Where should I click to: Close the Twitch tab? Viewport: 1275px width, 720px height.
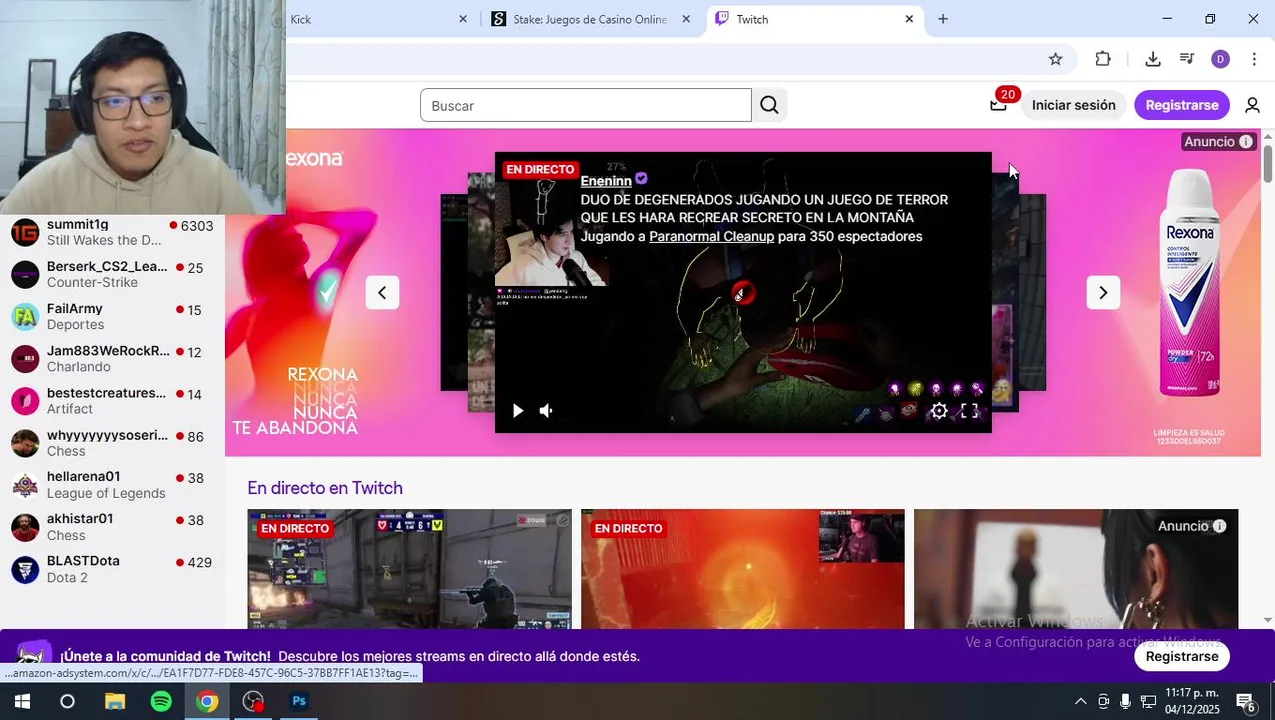tap(909, 19)
